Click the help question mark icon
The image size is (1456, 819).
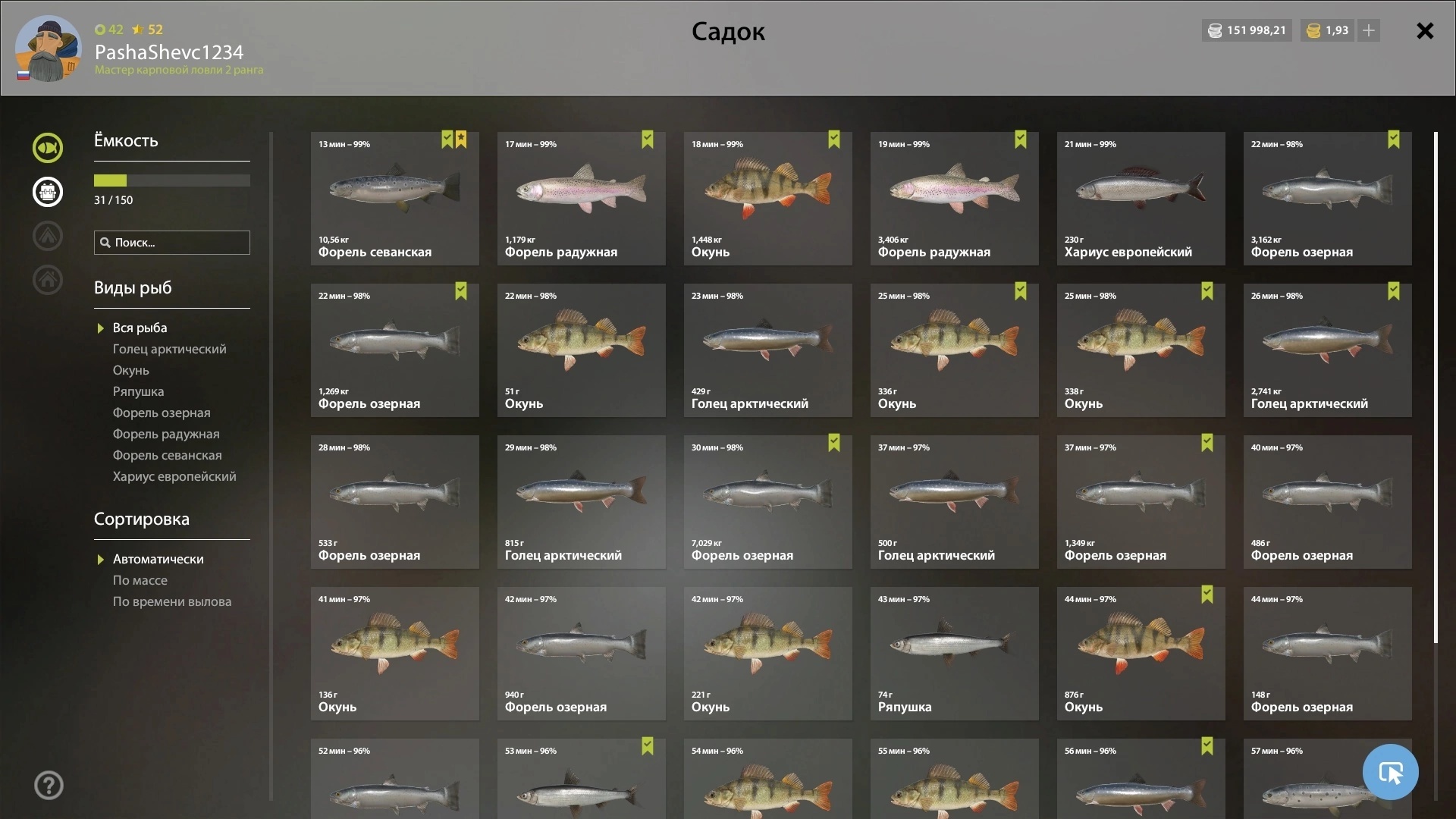point(49,786)
